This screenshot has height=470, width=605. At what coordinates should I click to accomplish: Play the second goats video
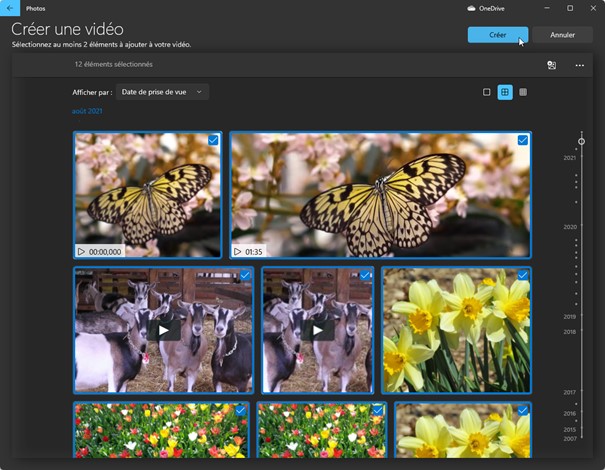[318, 330]
